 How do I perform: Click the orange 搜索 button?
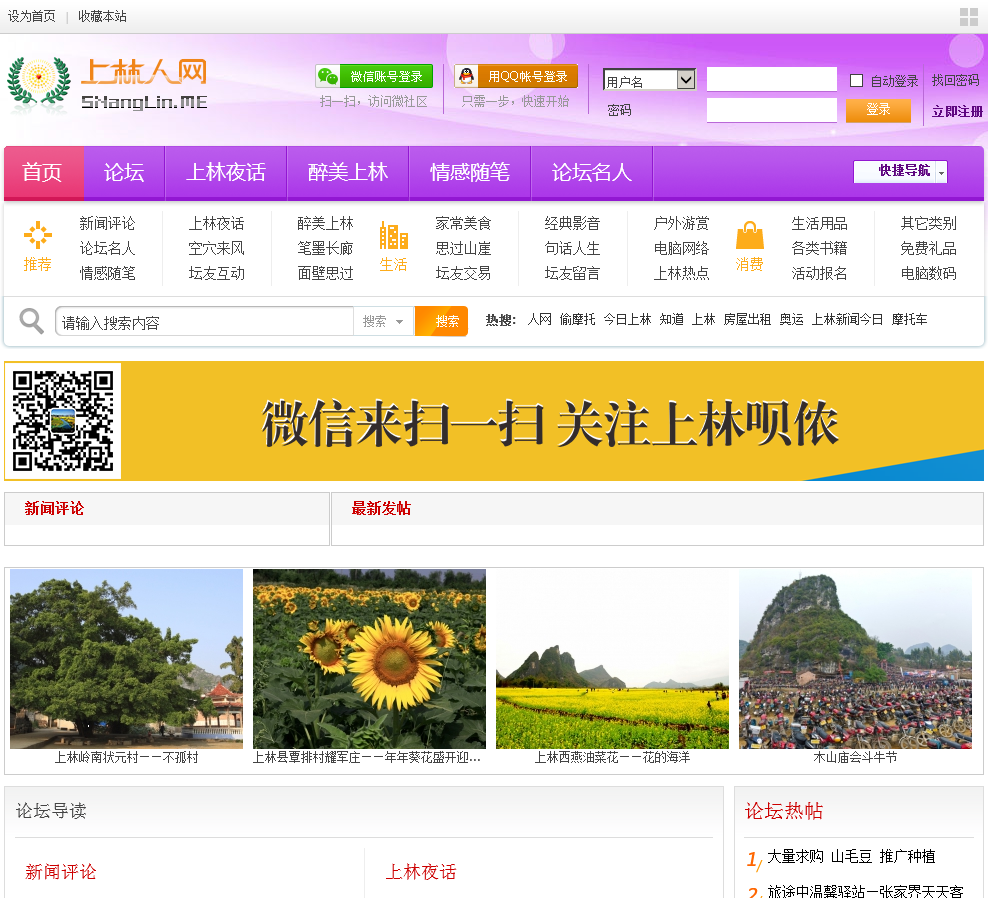click(442, 321)
